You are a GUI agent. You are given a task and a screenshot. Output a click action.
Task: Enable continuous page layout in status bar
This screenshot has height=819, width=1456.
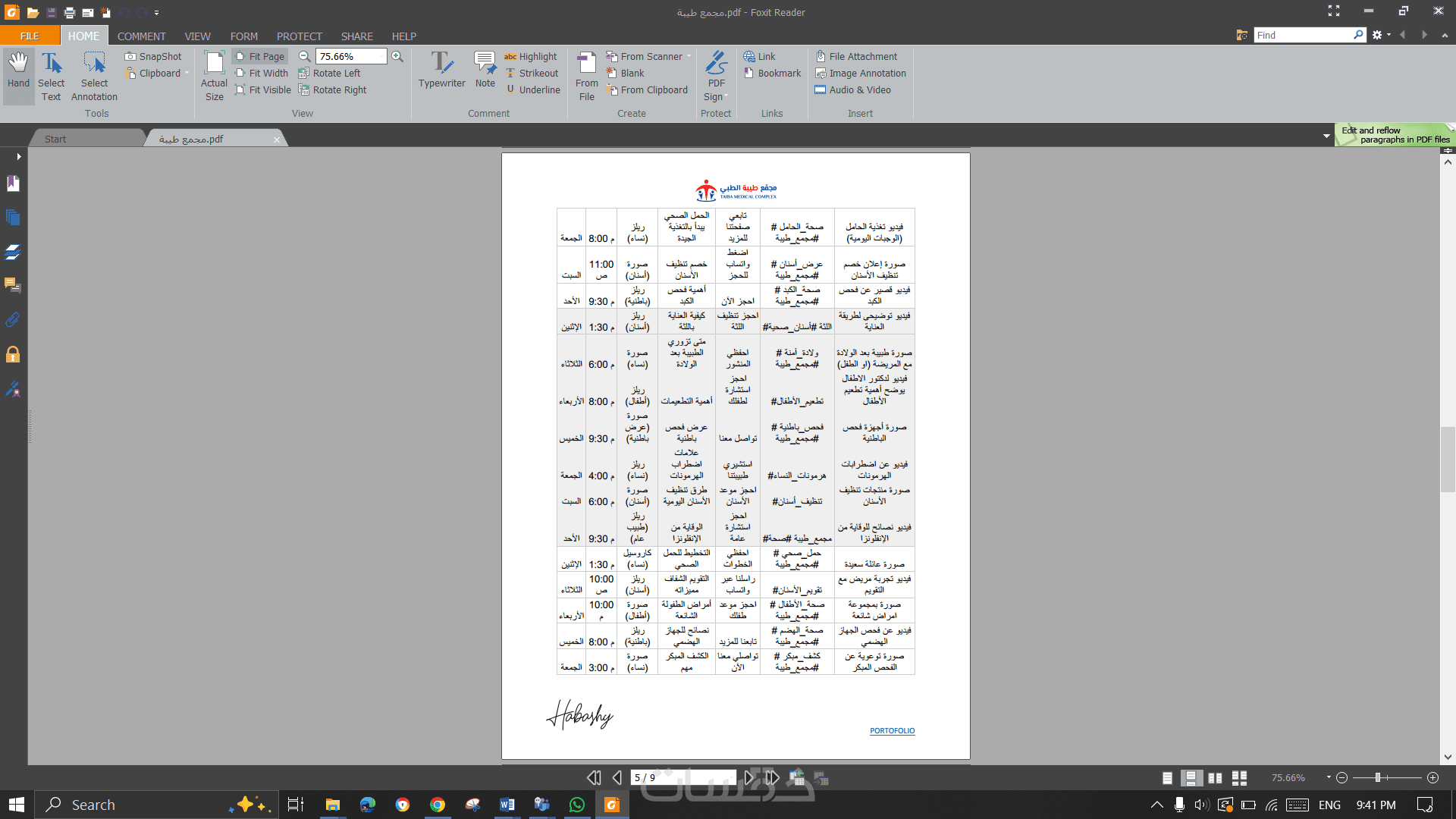(1191, 777)
